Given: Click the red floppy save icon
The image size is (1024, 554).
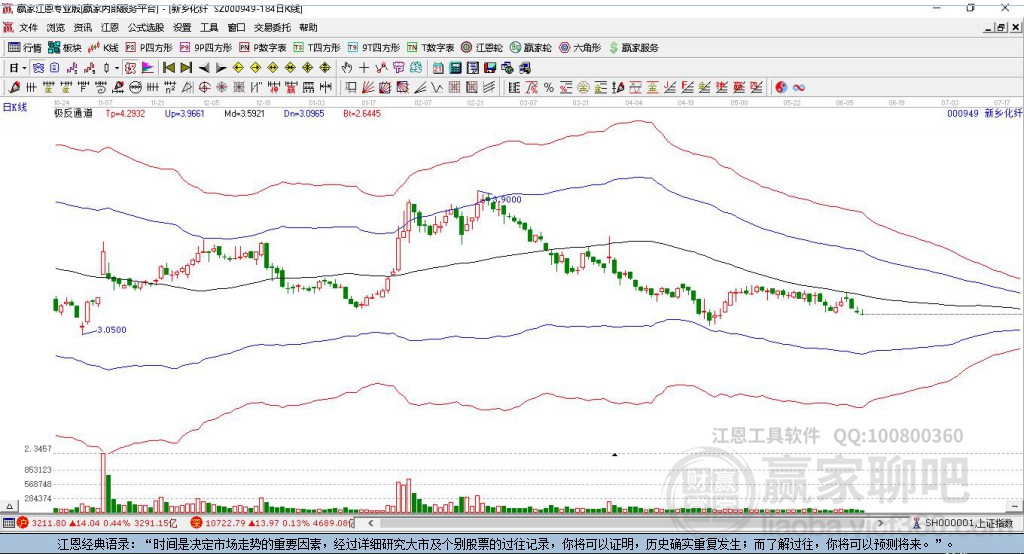Looking at the screenshot, I should [x=490, y=68].
